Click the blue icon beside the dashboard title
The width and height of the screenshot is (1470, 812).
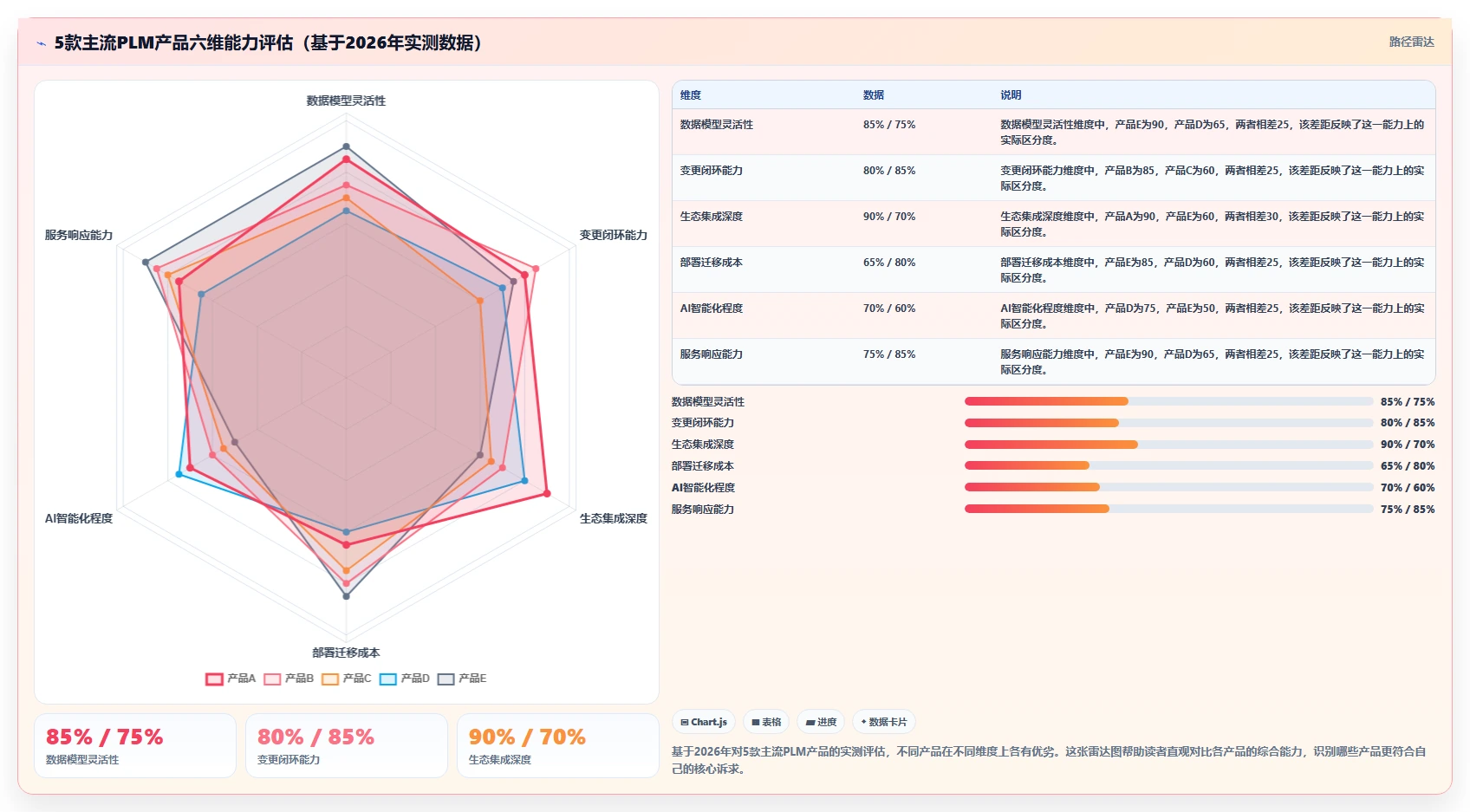pos(41,43)
